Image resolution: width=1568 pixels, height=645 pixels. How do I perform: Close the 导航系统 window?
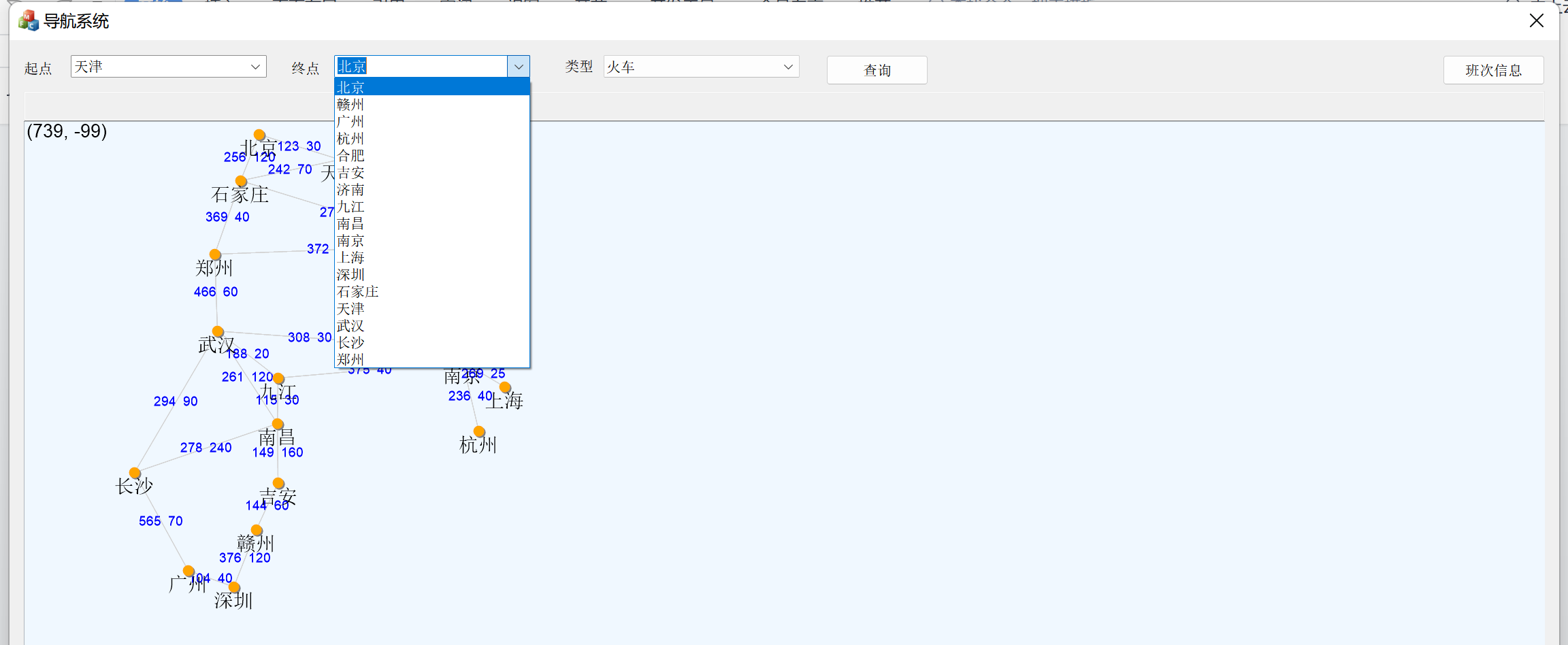pyautogui.click(x=1536, y=21)
